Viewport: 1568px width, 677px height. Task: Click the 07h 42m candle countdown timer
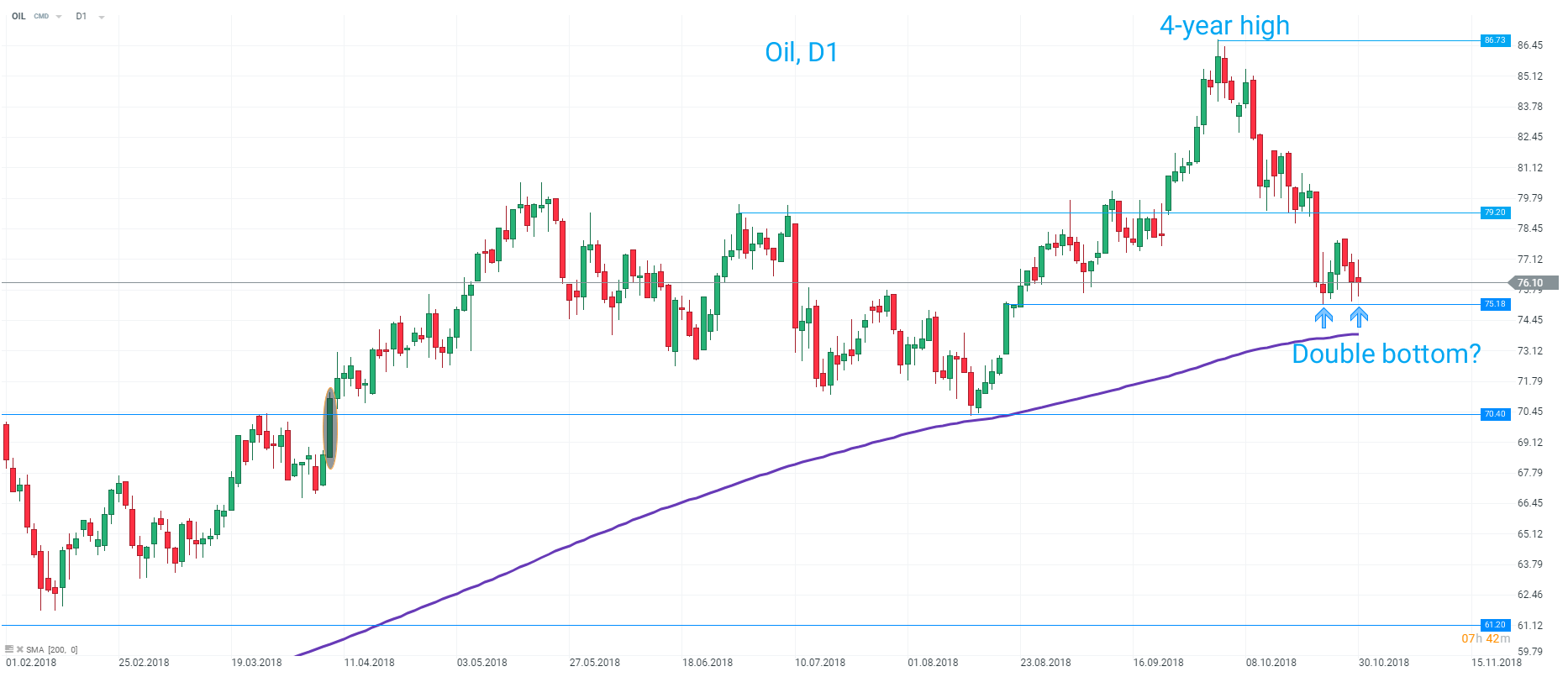pyautogui.click(x=1485, y=639)
